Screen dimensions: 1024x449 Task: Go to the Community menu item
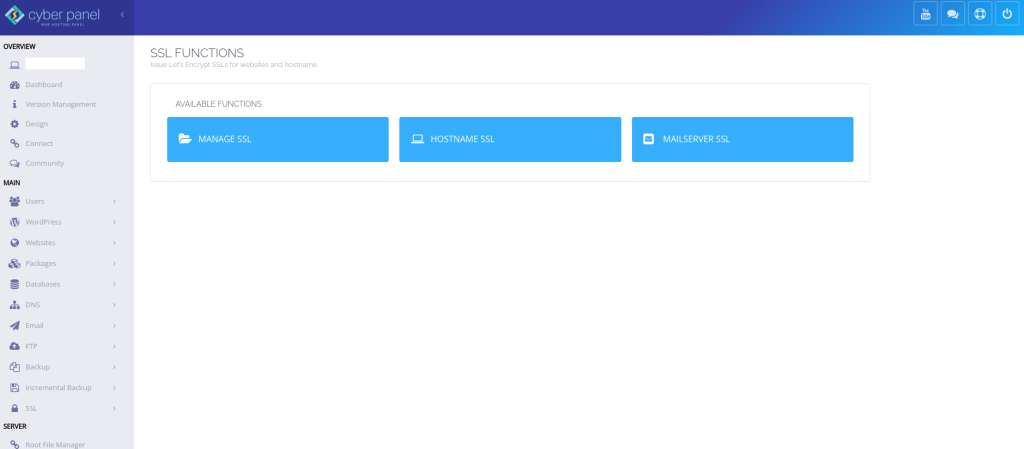point(44,163)
